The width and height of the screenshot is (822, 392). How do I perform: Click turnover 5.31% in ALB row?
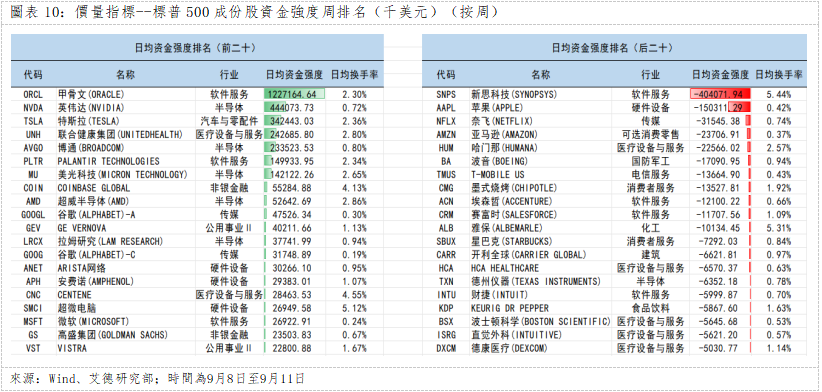pyautogui.click(x=779, y=228)
